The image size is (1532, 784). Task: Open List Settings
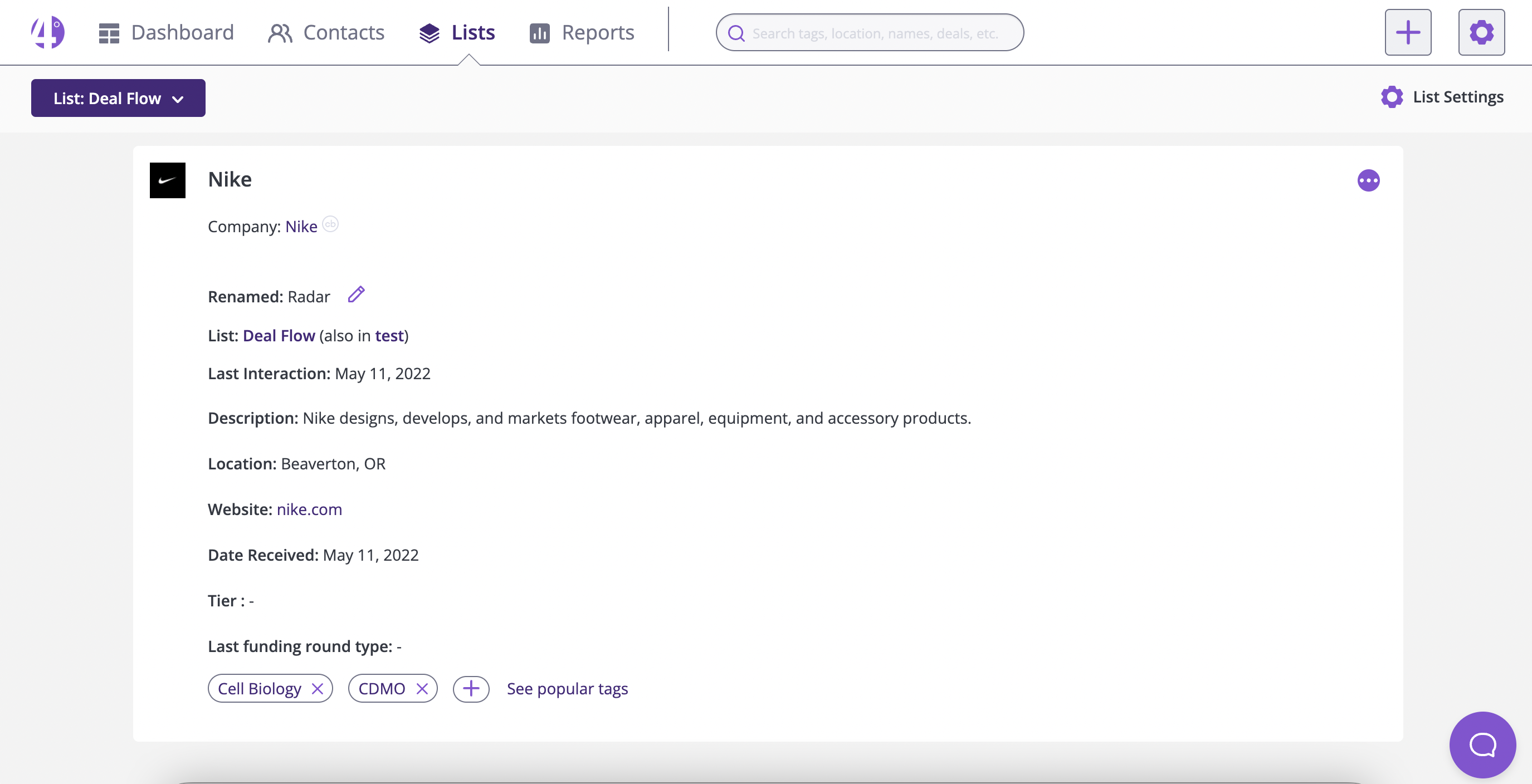click(1442, 97)
